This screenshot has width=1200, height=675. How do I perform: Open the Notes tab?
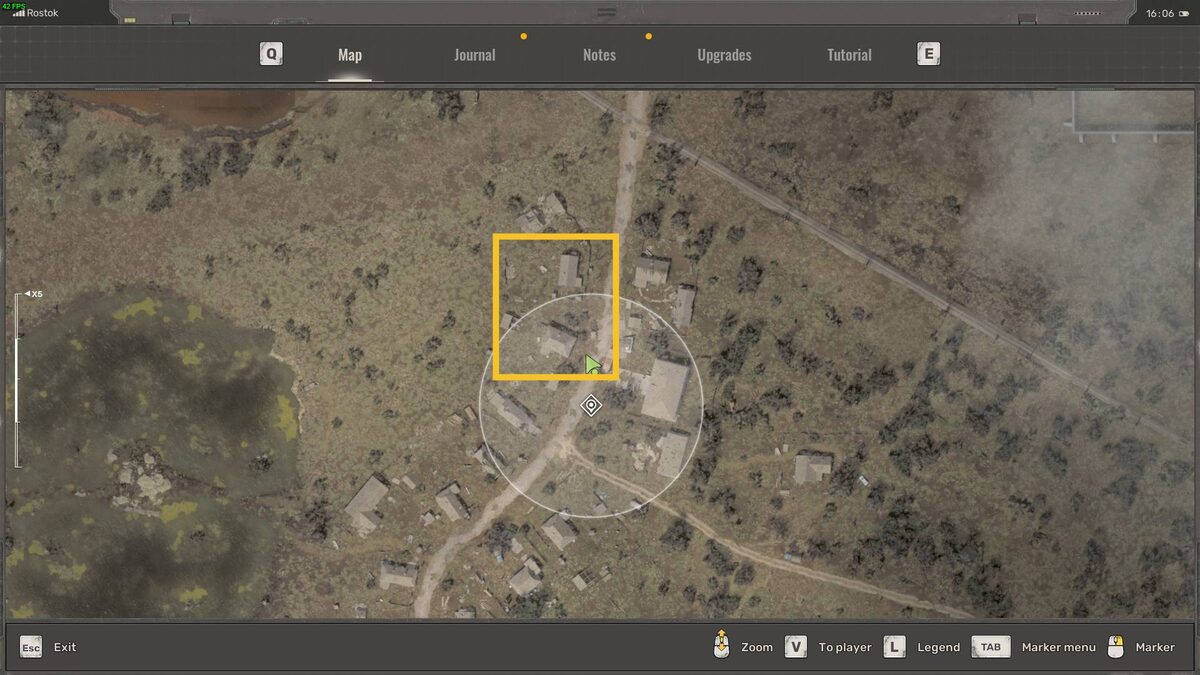tap(599, 55)
